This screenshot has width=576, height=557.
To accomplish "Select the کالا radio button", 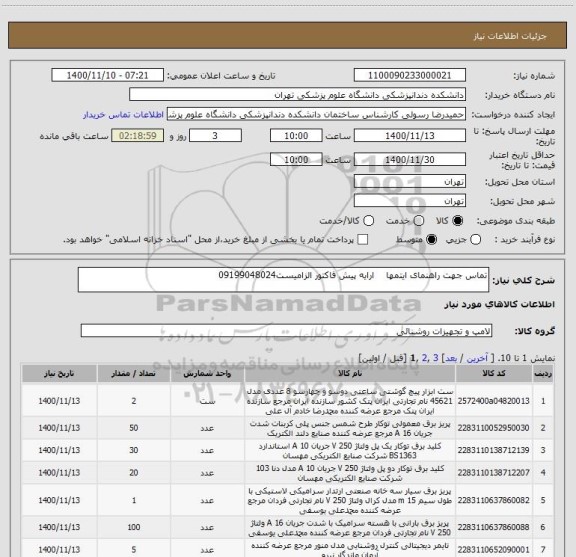I will [x=458, y=220].
